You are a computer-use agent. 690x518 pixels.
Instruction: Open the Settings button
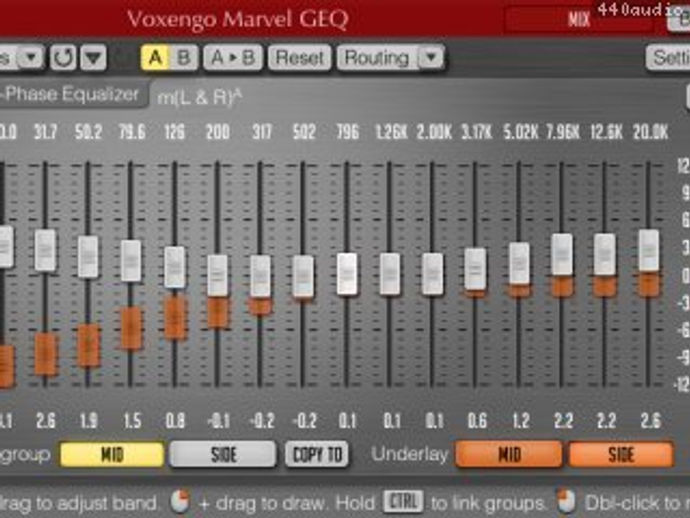point(668,58)
